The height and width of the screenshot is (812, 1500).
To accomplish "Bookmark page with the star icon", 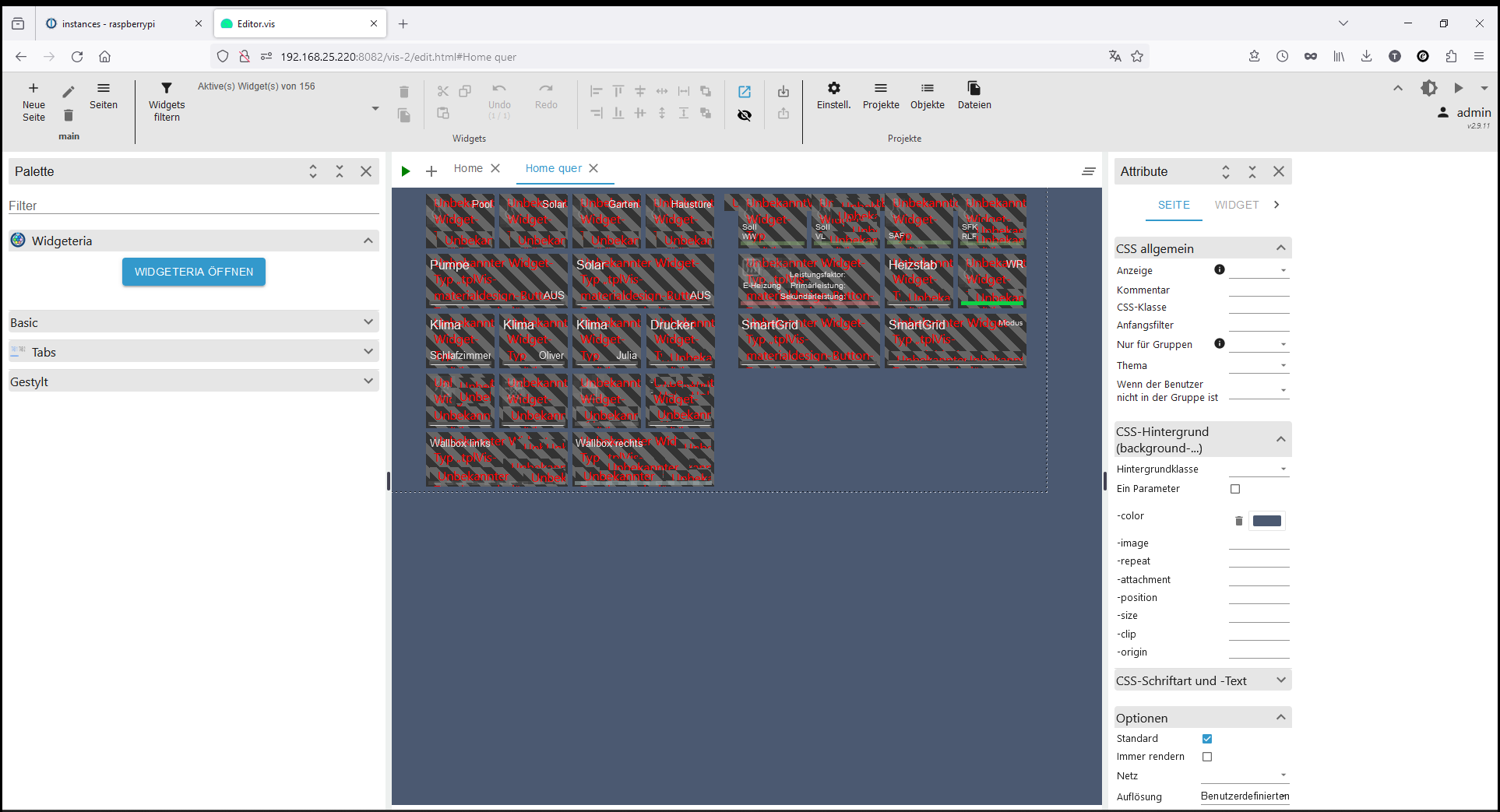I will point(1137,56).
